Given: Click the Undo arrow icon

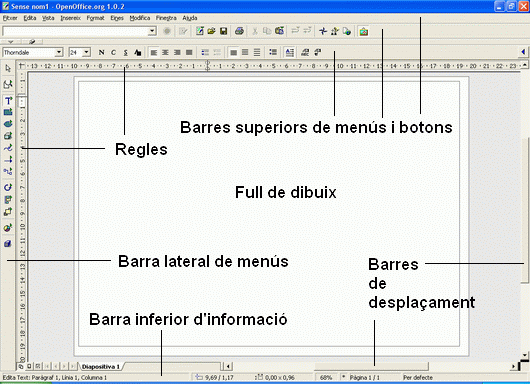Looking at the screenshot, I should pyautogui.click(x=295, y=31).
